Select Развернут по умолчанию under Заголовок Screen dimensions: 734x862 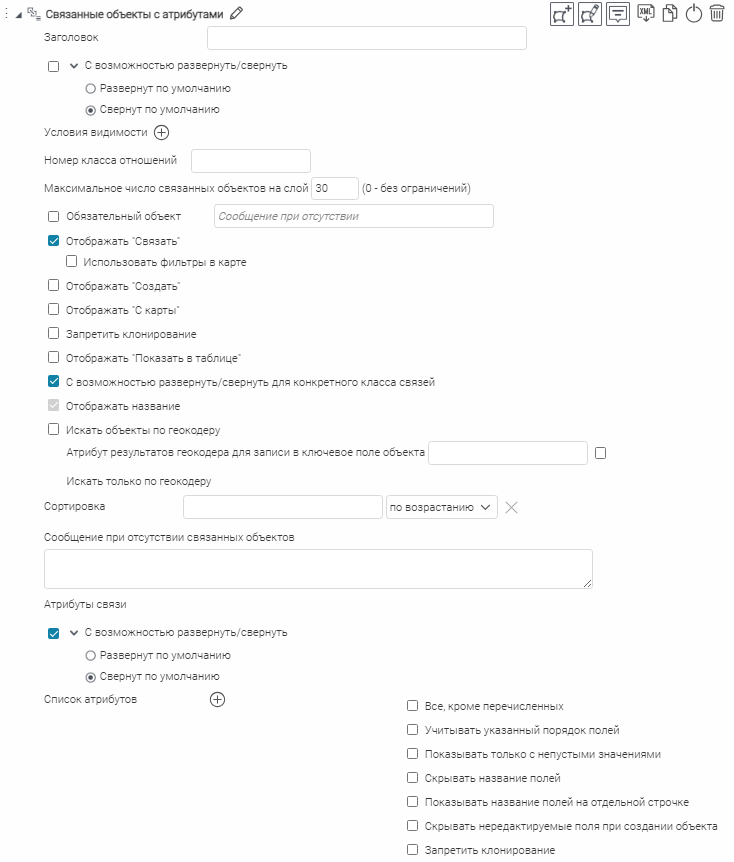coord(90,88)
